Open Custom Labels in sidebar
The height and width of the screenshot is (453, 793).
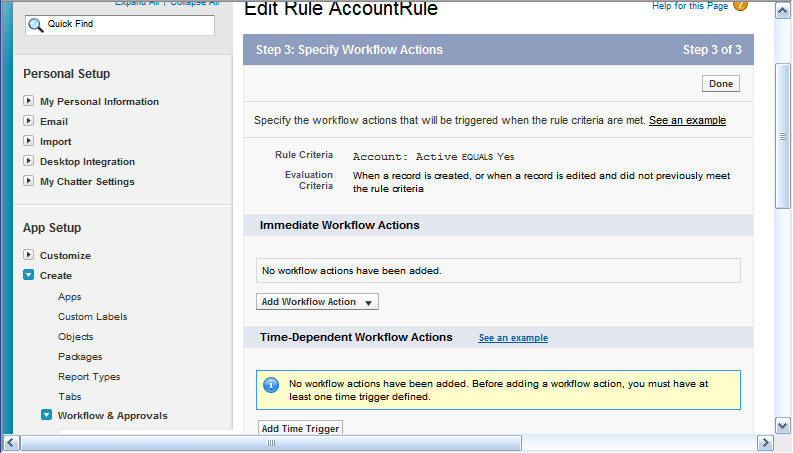pos(93,316)
